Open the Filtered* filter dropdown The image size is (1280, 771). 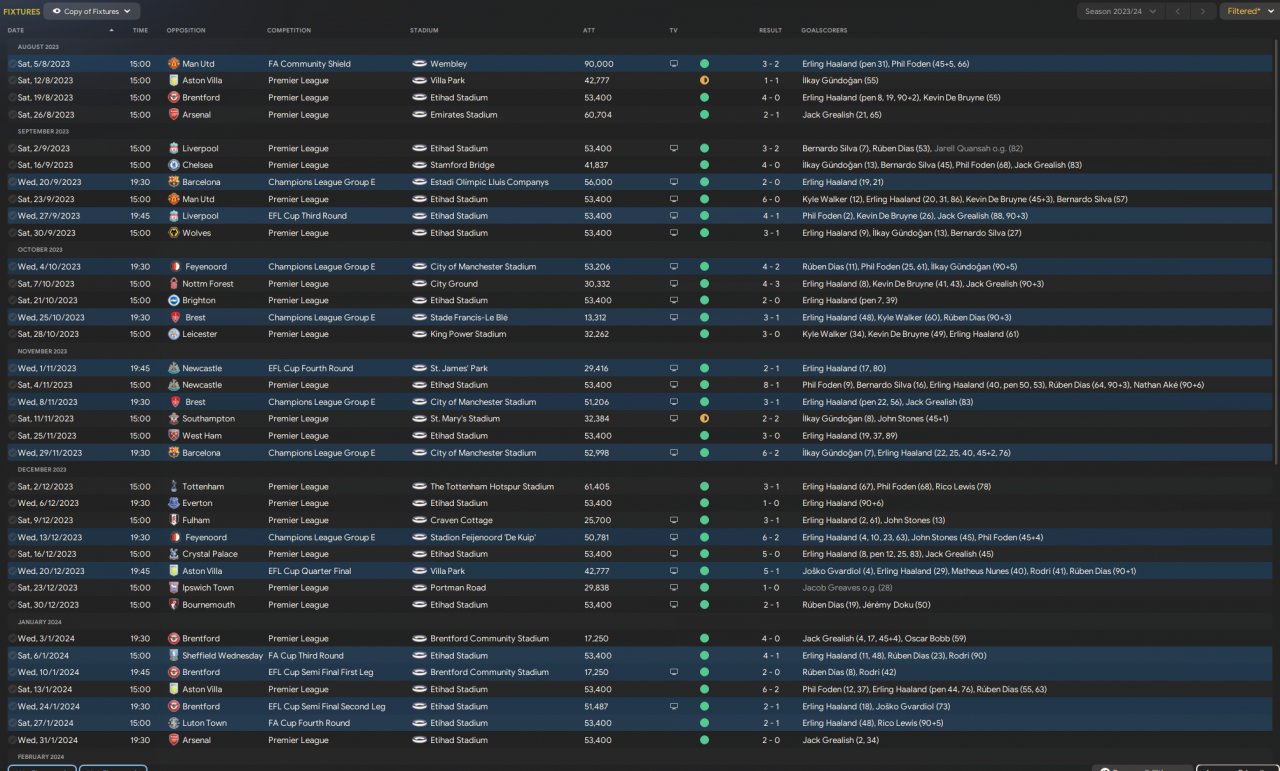pos(1248,12)
